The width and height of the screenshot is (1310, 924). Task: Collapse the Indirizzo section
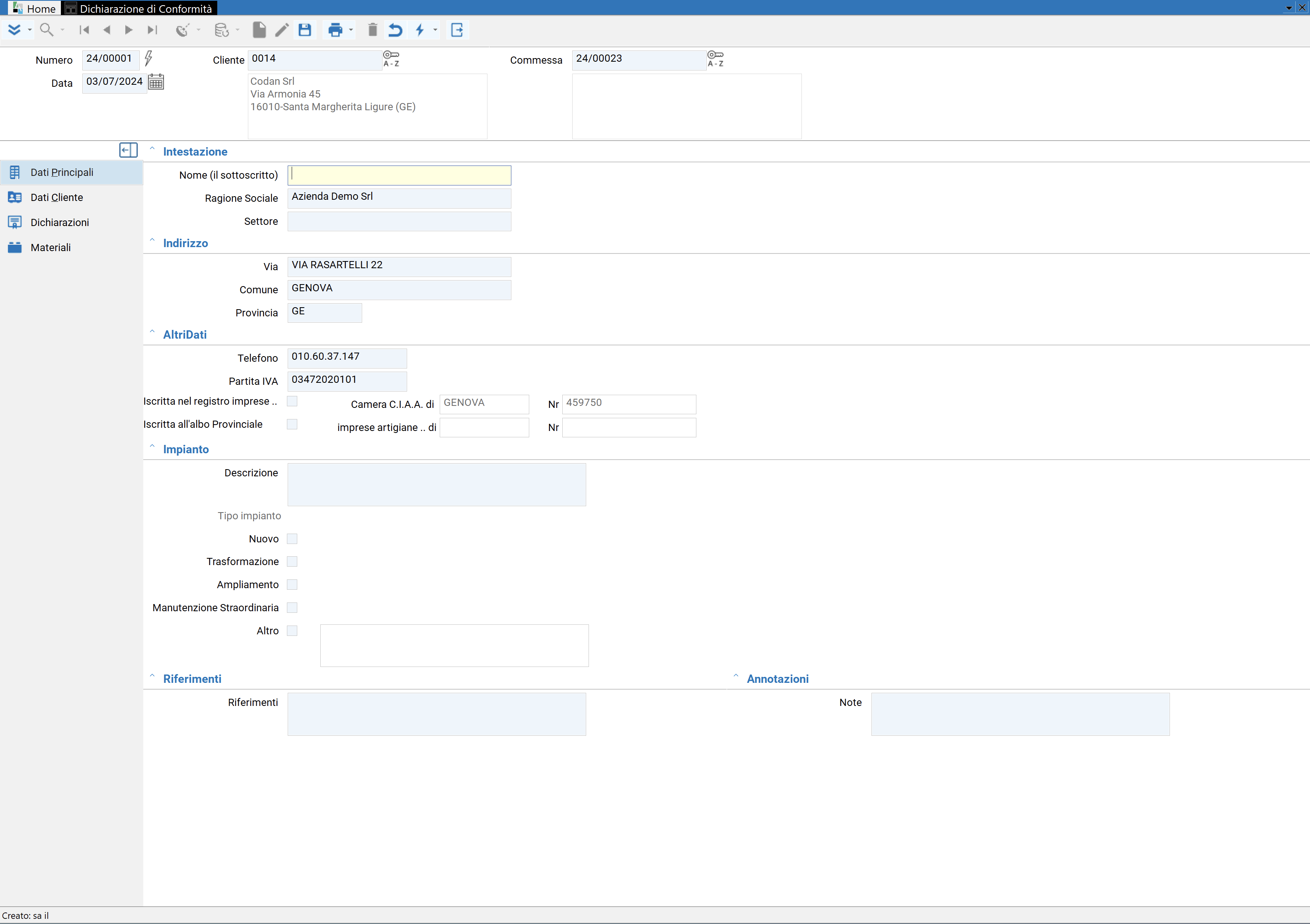tap(152, 240)
